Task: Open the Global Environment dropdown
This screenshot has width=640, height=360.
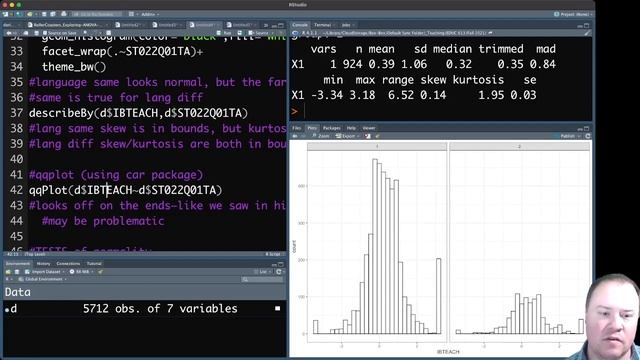Action: (x=43, y=279)
